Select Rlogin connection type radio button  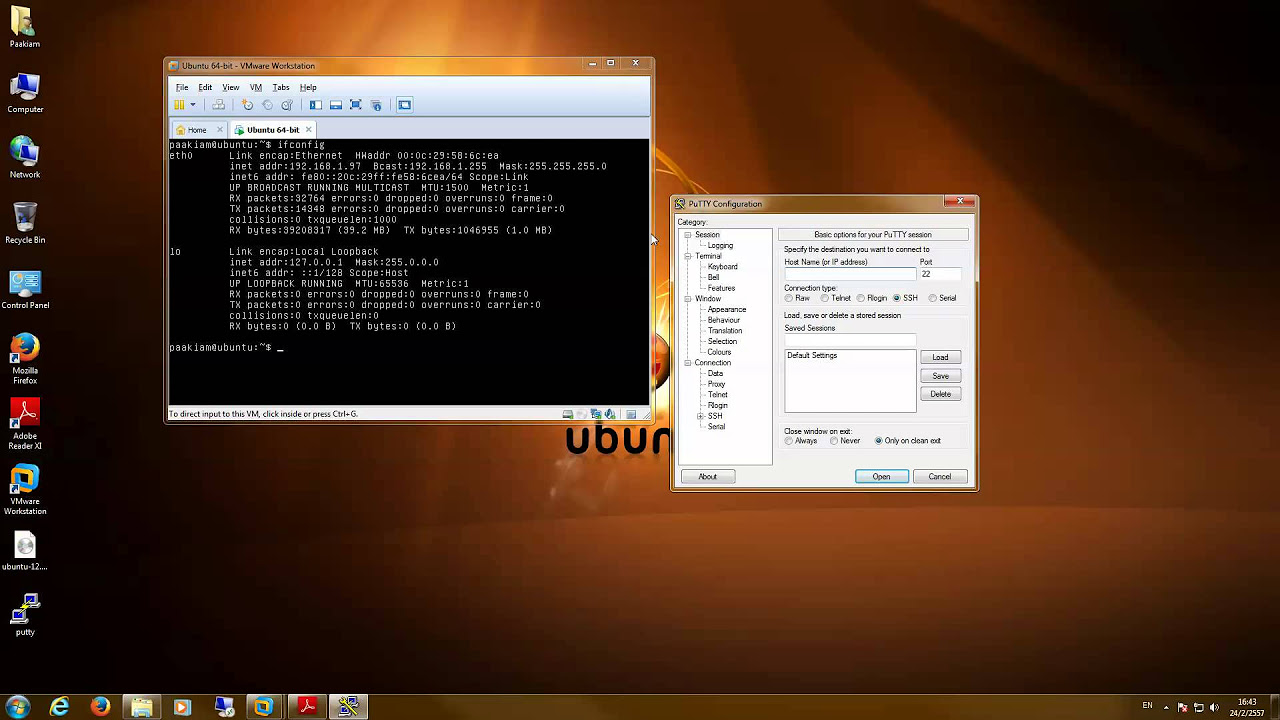coord(861,298)
